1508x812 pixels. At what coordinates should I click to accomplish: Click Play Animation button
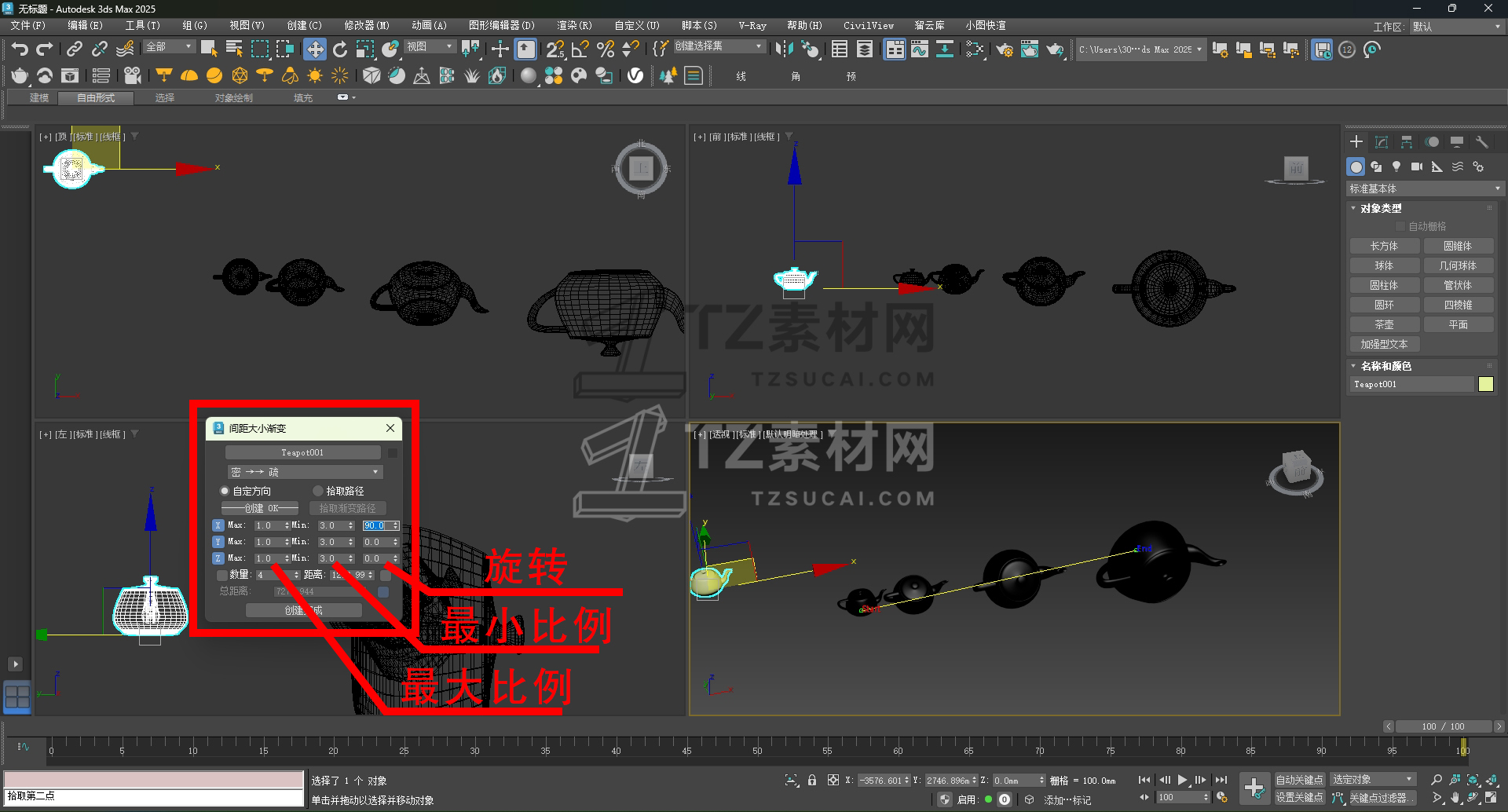tap(1182, 780)
